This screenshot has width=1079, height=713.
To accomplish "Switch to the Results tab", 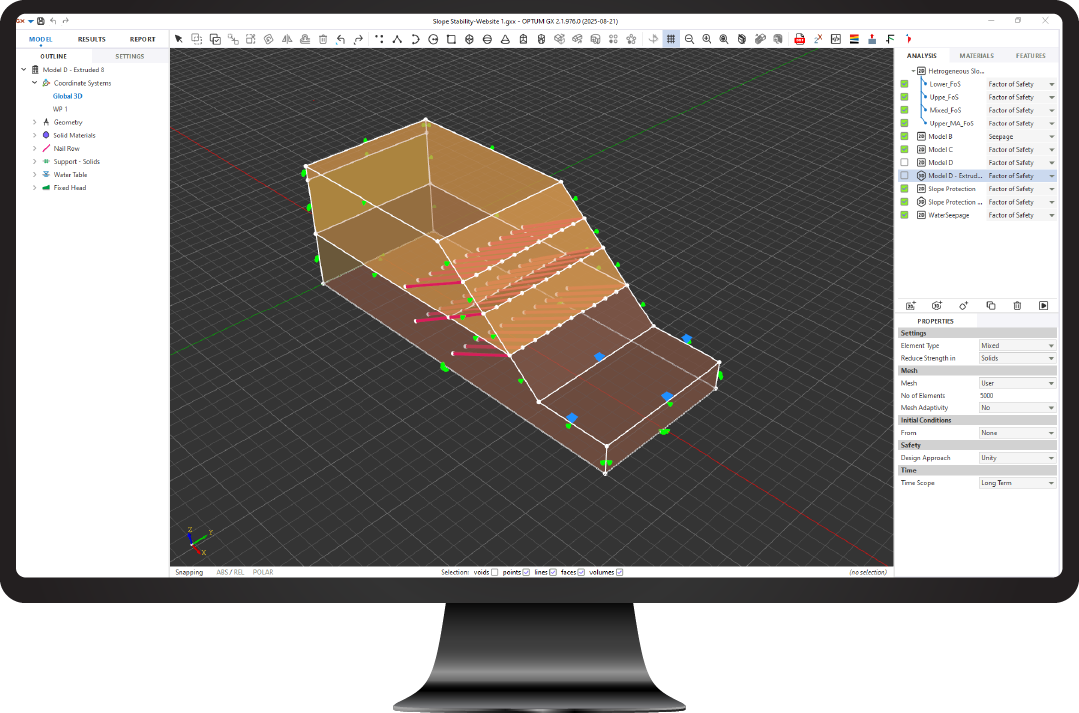I will [92, 39].
